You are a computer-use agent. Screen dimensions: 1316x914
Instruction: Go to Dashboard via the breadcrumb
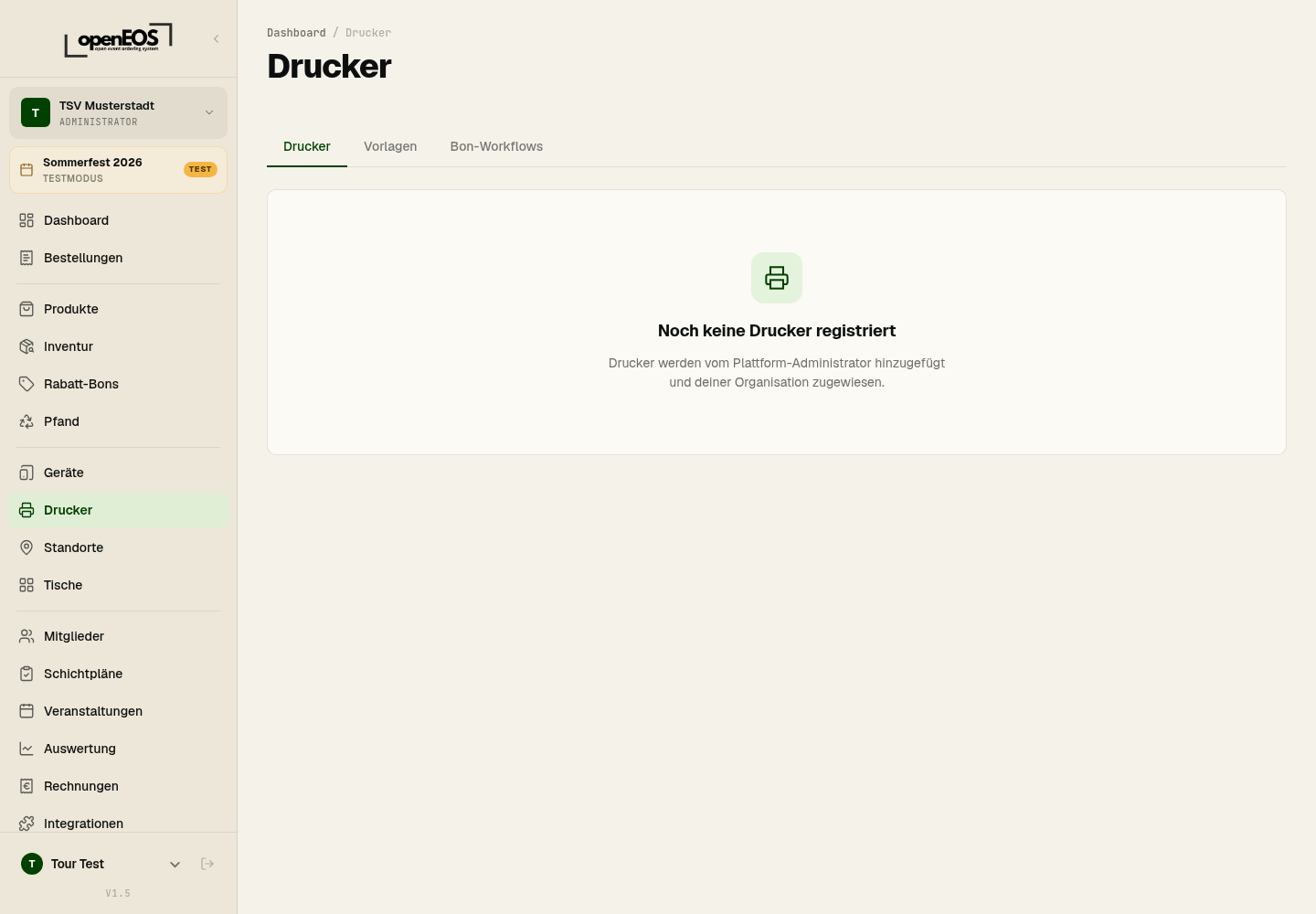pos(296,33)
